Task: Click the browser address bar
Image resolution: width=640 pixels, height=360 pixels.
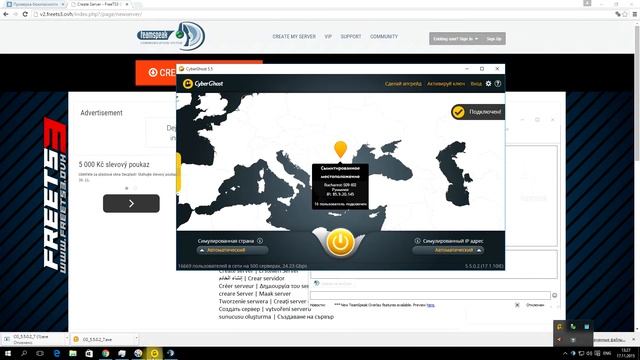Action: [x=322, y=14]
